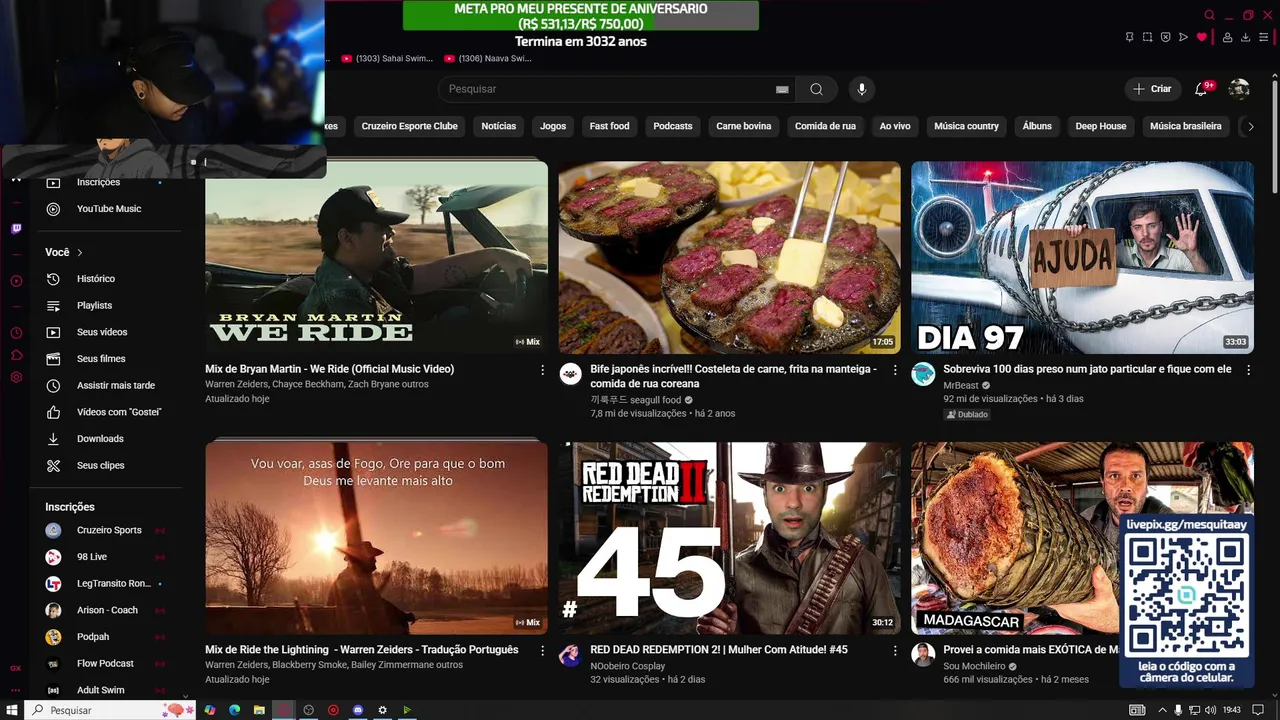Open options for Ride the Lightning mix
Image resolution: width=1280 pixels, height=720 pixels.
pyautogui.click(x=543, y=650)
